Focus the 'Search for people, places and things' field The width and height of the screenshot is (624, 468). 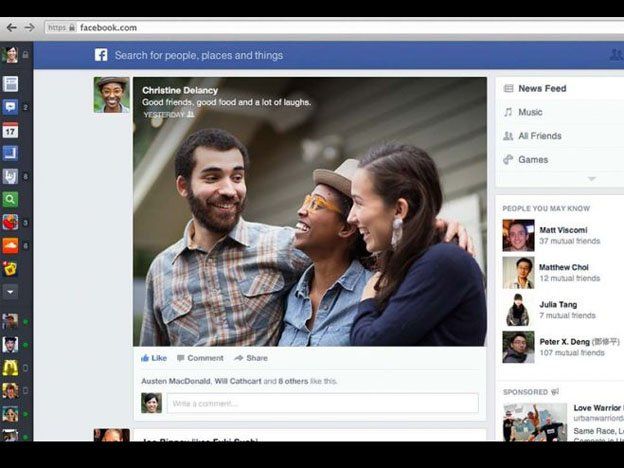[x=199, y=55]
